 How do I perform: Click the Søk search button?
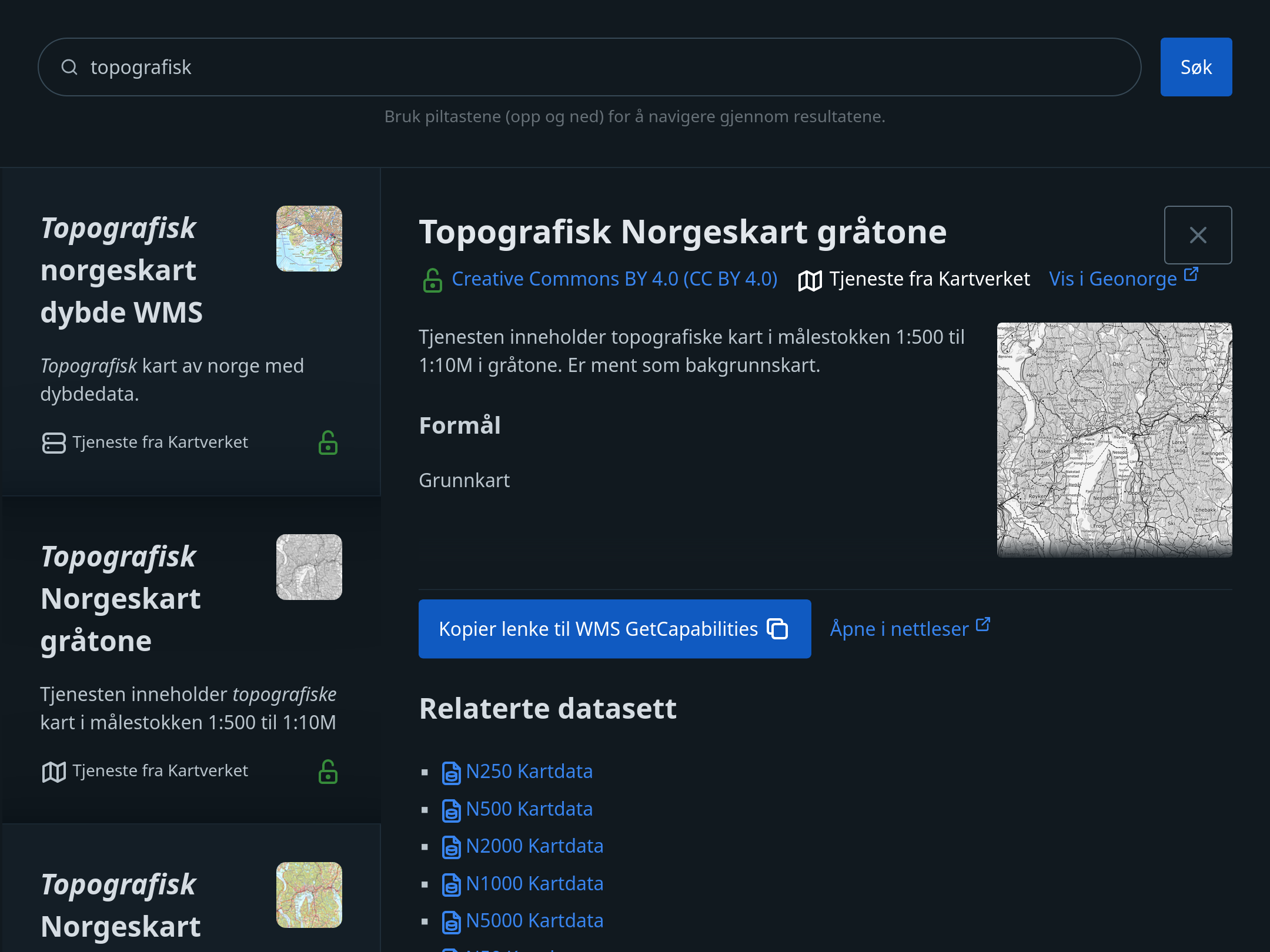point(1195,67)
